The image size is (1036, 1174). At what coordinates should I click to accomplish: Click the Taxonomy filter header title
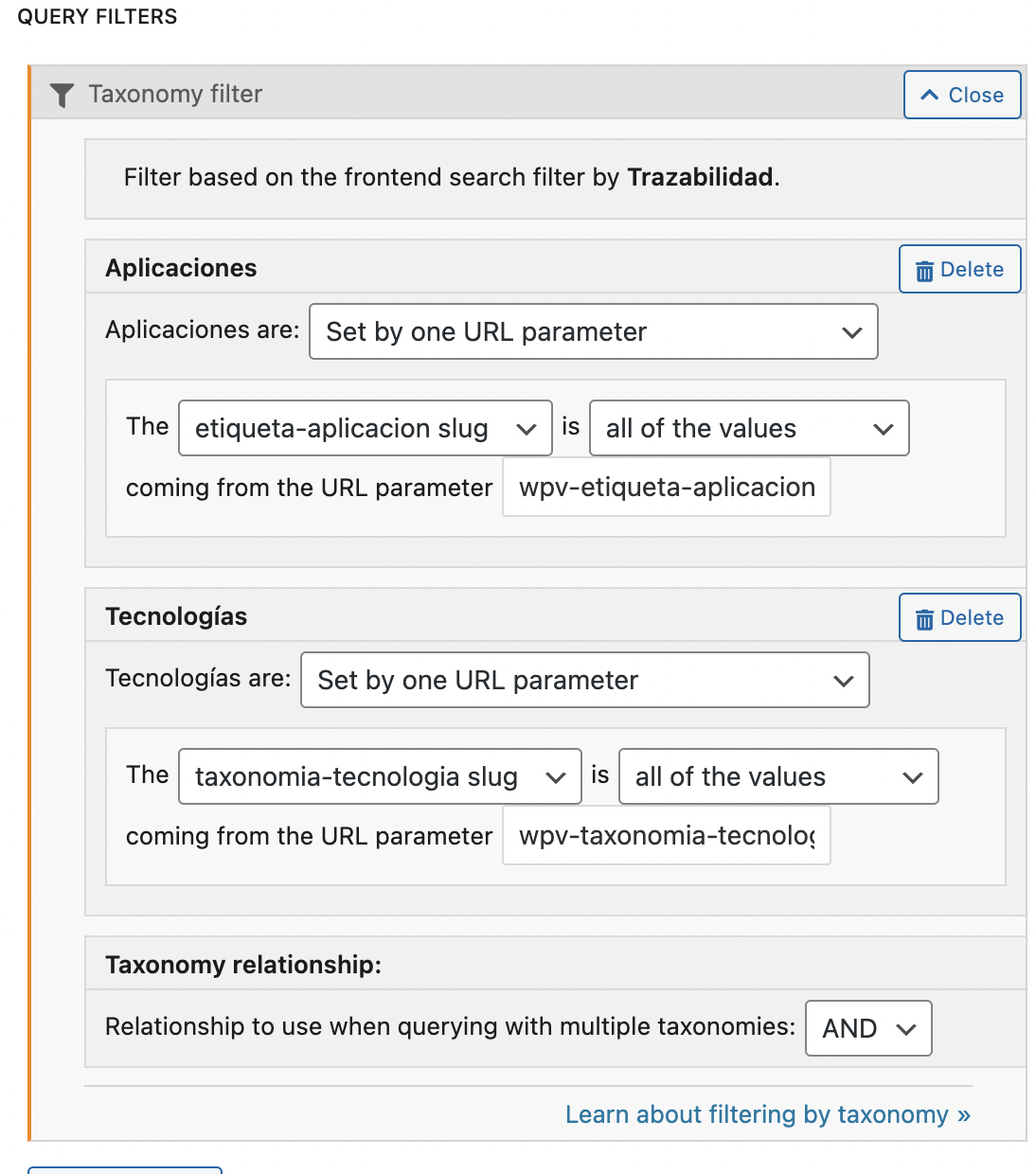tap(175, 94)
